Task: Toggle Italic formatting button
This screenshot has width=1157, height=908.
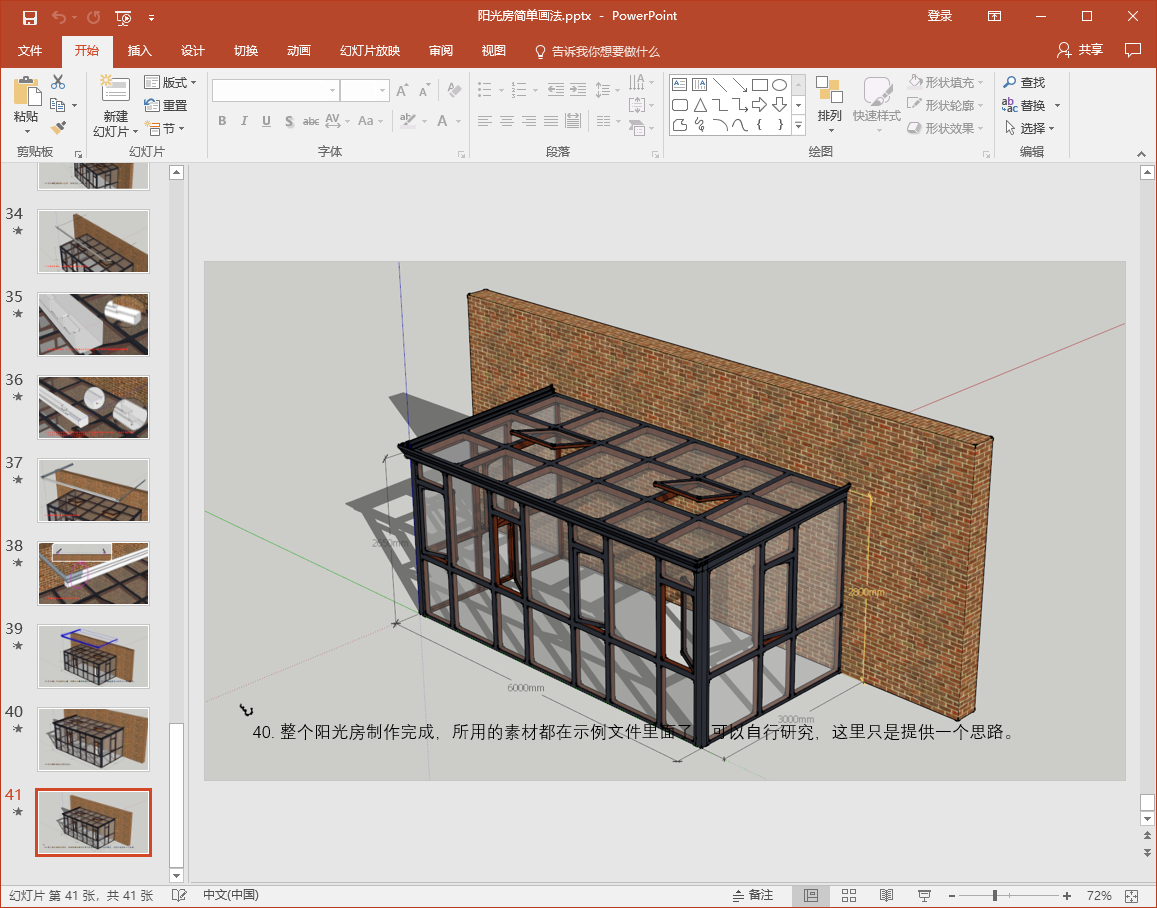Action: click(244, 121)
